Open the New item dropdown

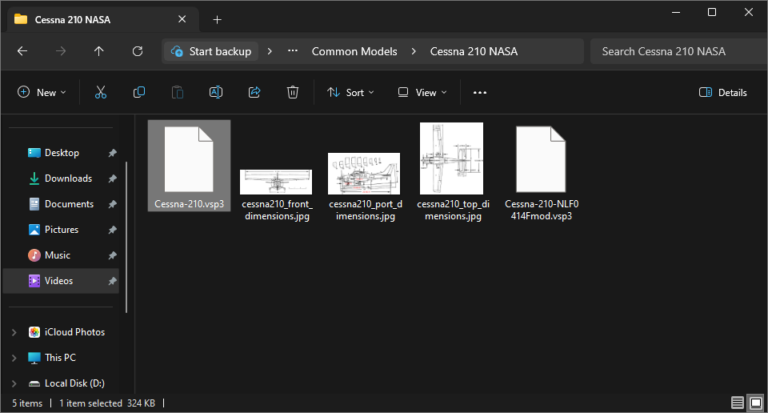pyautogui.click(x=41, y=92)
